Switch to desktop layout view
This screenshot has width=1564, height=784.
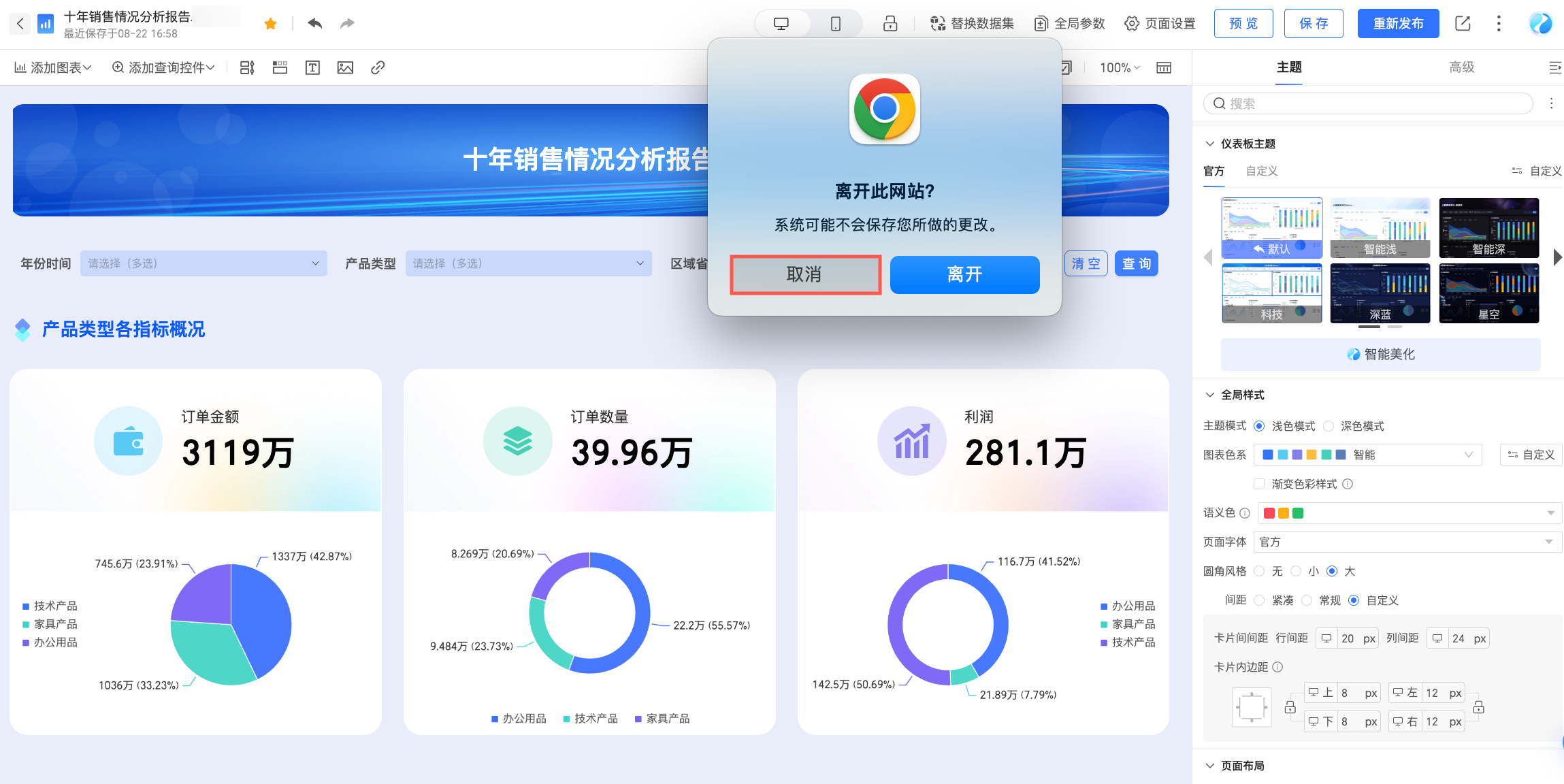pos(781,24)
